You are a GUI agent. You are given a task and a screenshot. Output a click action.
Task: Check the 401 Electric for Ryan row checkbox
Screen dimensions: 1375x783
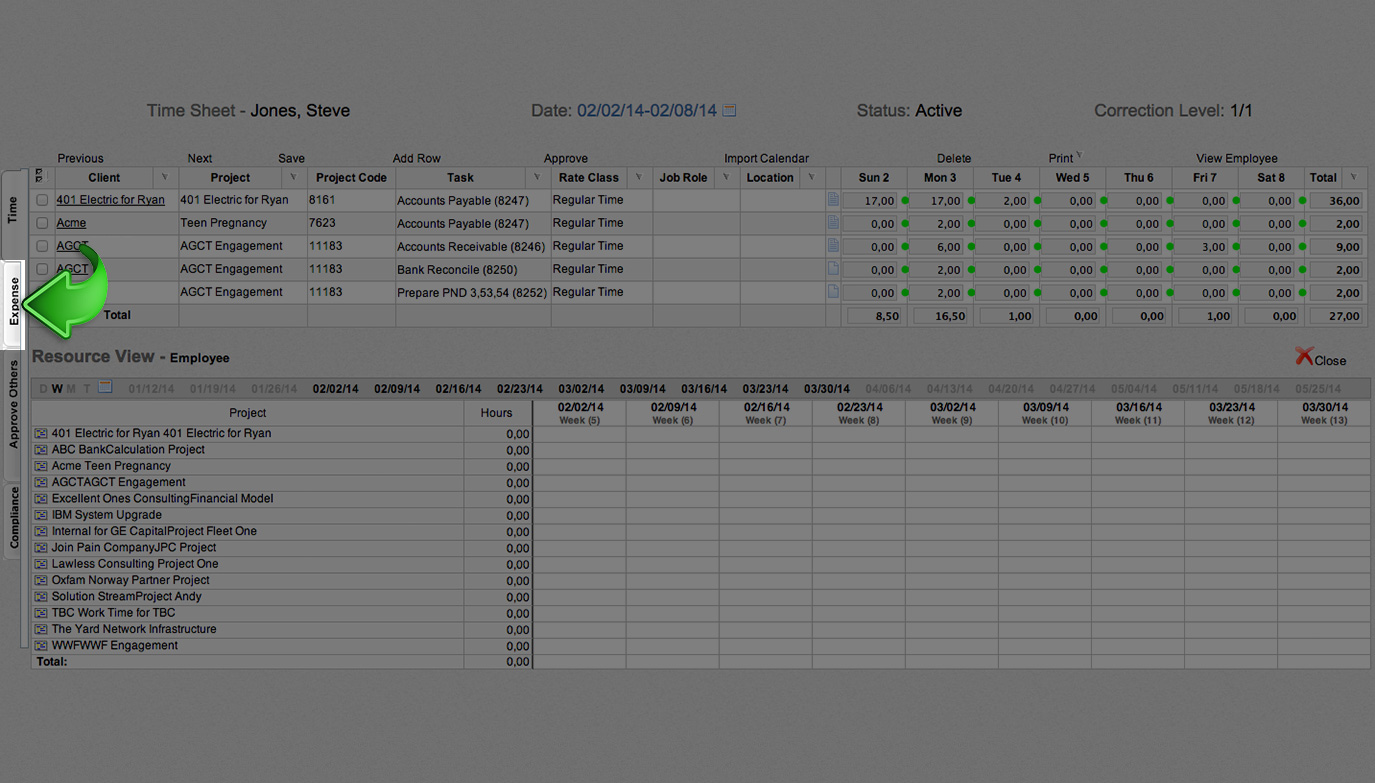[42, 200]
